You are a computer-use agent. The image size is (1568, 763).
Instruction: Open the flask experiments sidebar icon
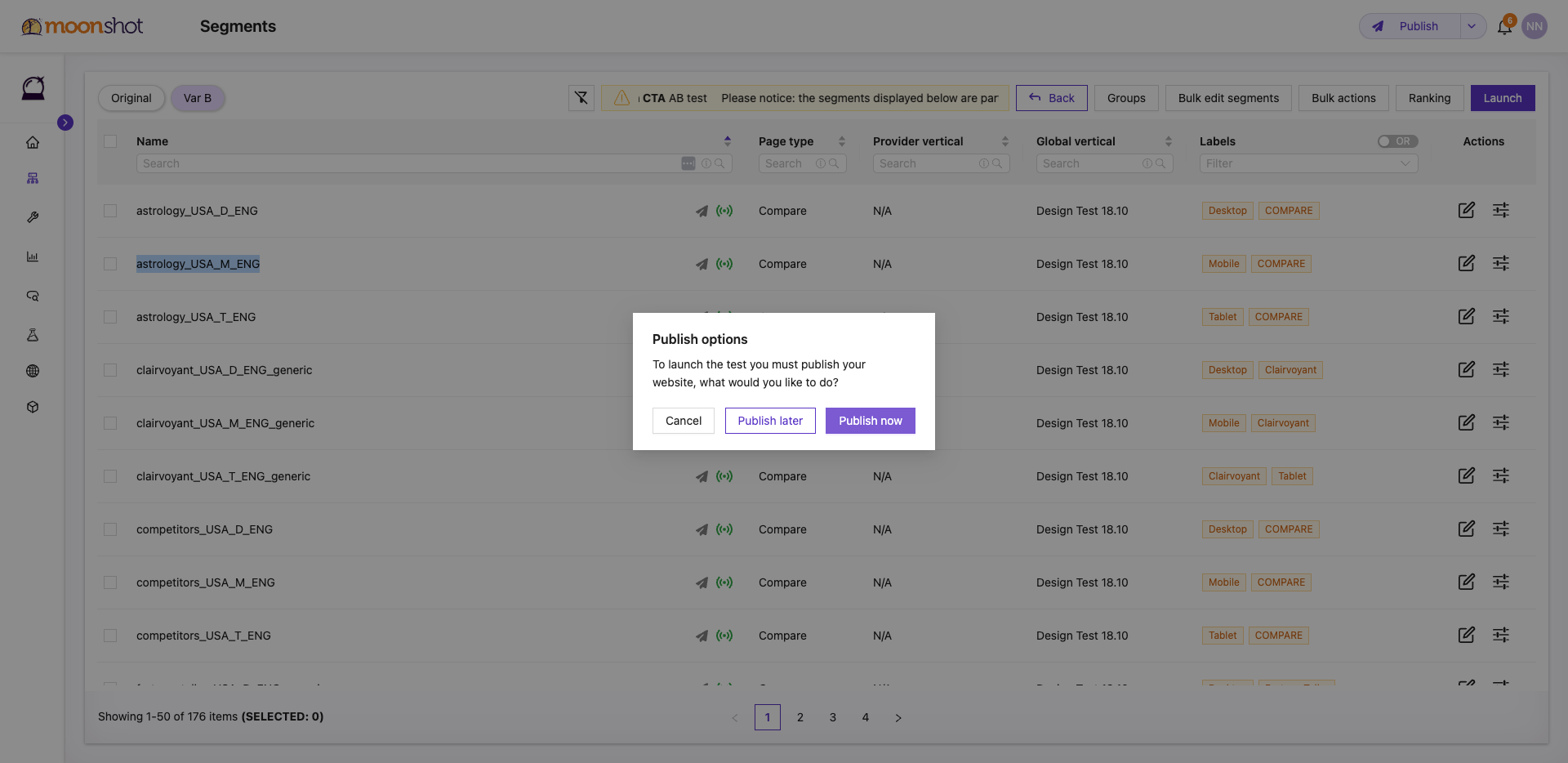pos(33,335)
